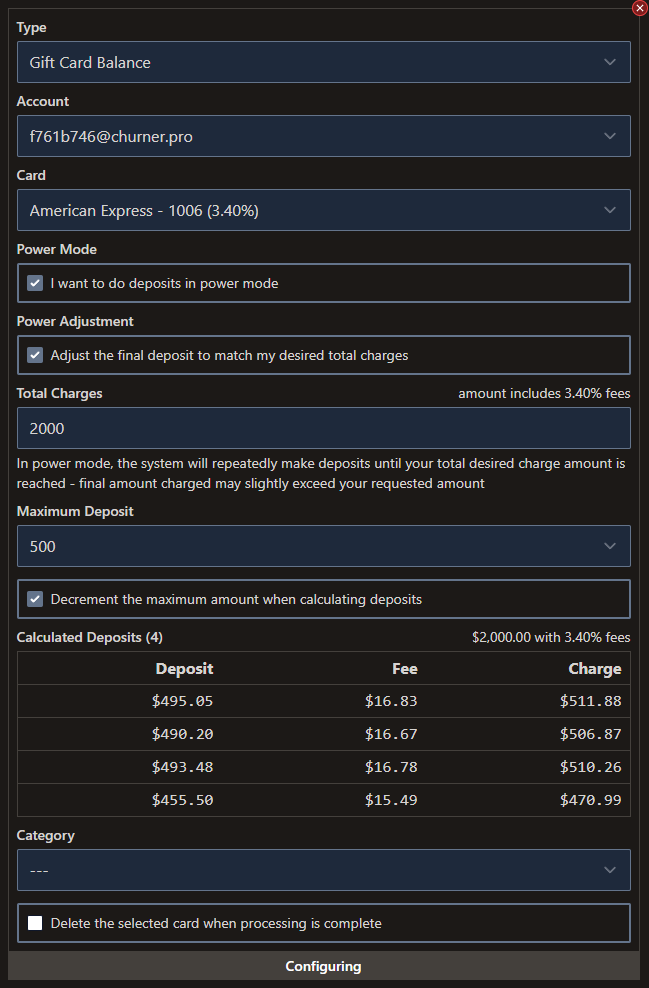Viewport: 649px width, 988px height.
Task: Open the Category dropdown
Action: pos(323,870)
